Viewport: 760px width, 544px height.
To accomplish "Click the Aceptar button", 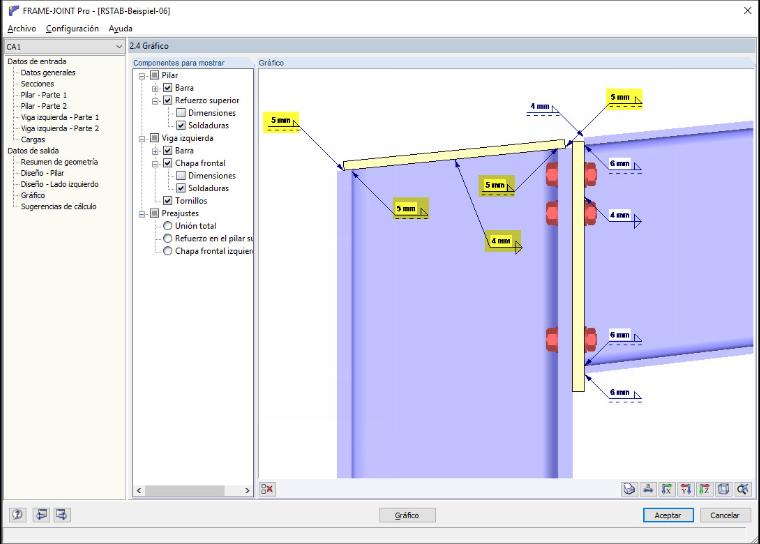I will [668, 515].
